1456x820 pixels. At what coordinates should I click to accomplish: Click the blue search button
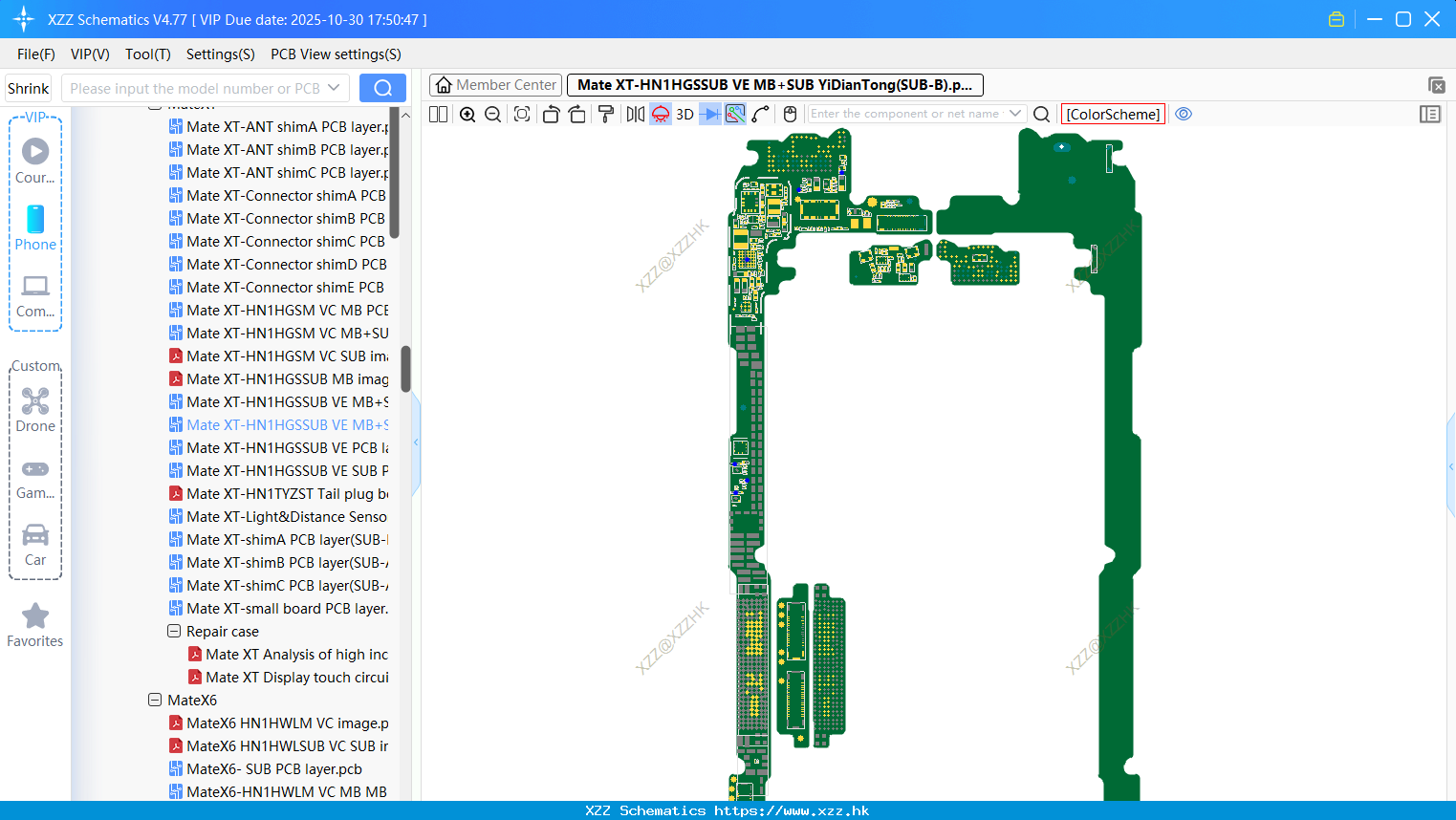coord(382,88)
